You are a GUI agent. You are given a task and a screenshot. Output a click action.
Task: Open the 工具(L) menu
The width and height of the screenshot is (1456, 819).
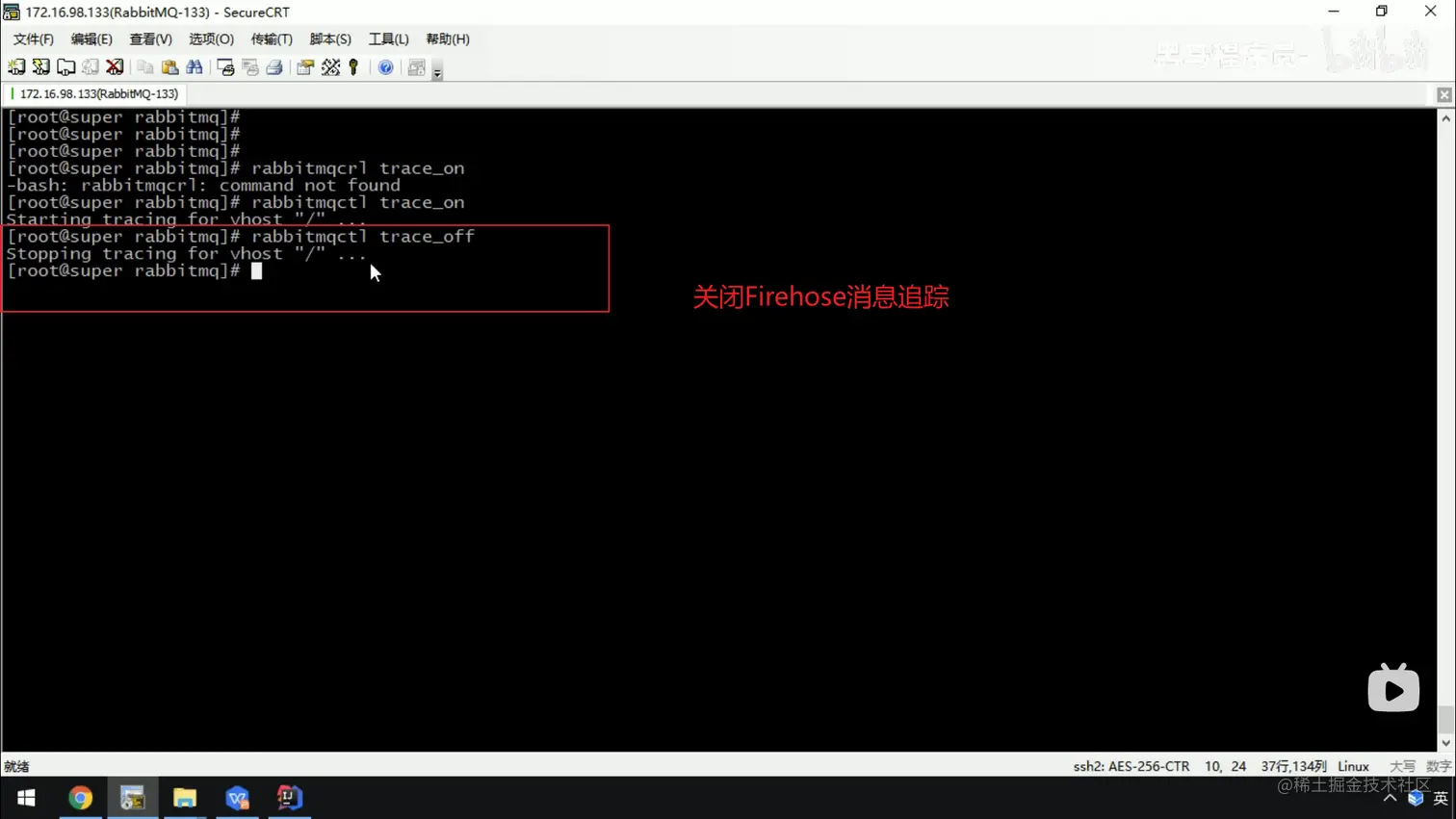point(389,39)
